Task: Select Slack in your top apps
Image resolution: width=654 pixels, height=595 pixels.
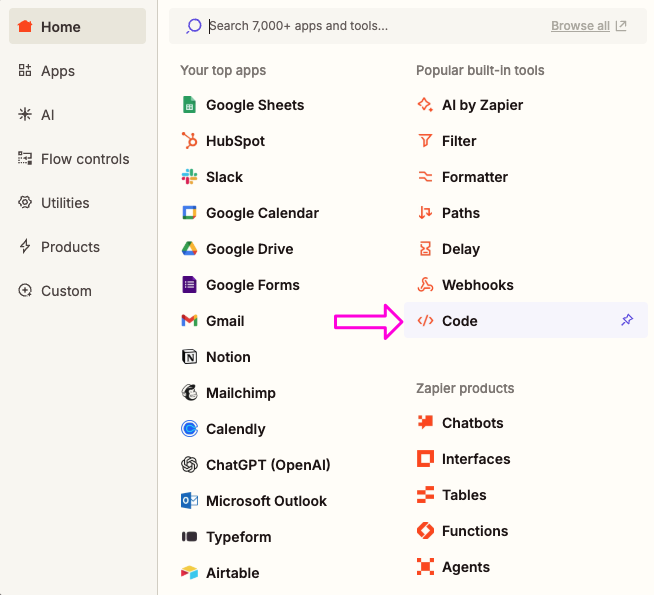Action: tap(224, 177)
